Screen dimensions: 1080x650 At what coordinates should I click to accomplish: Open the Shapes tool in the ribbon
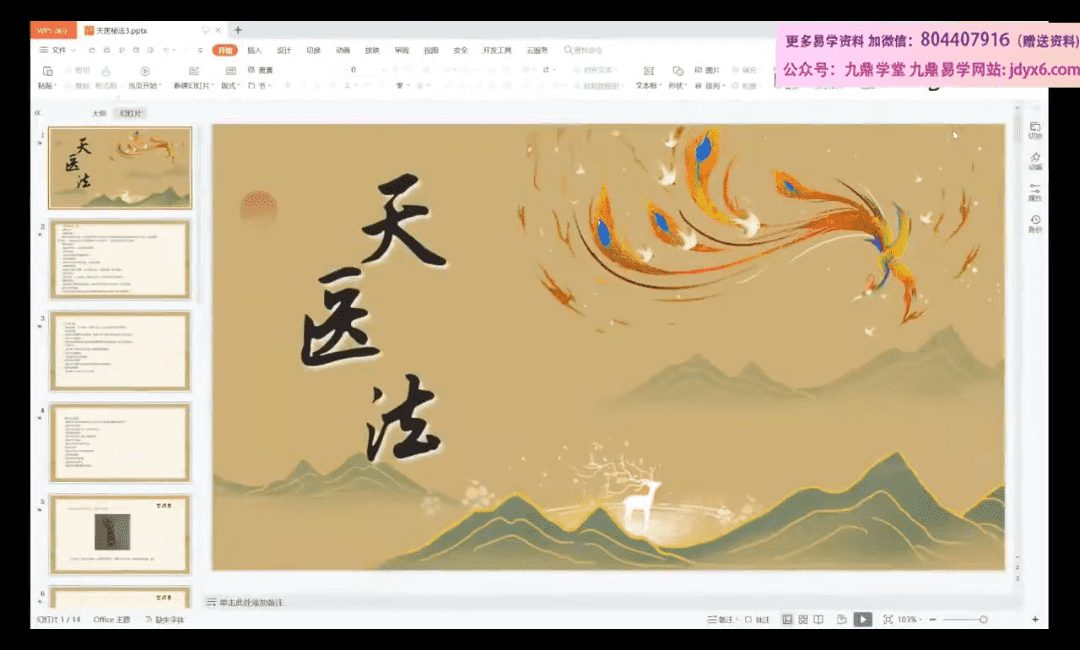(677, 72)
